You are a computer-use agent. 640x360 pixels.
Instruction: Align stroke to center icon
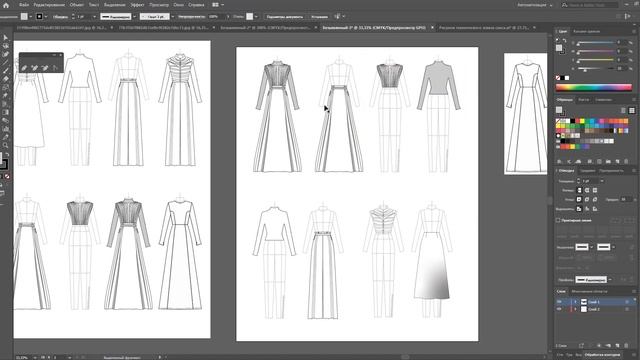point(579,209)
